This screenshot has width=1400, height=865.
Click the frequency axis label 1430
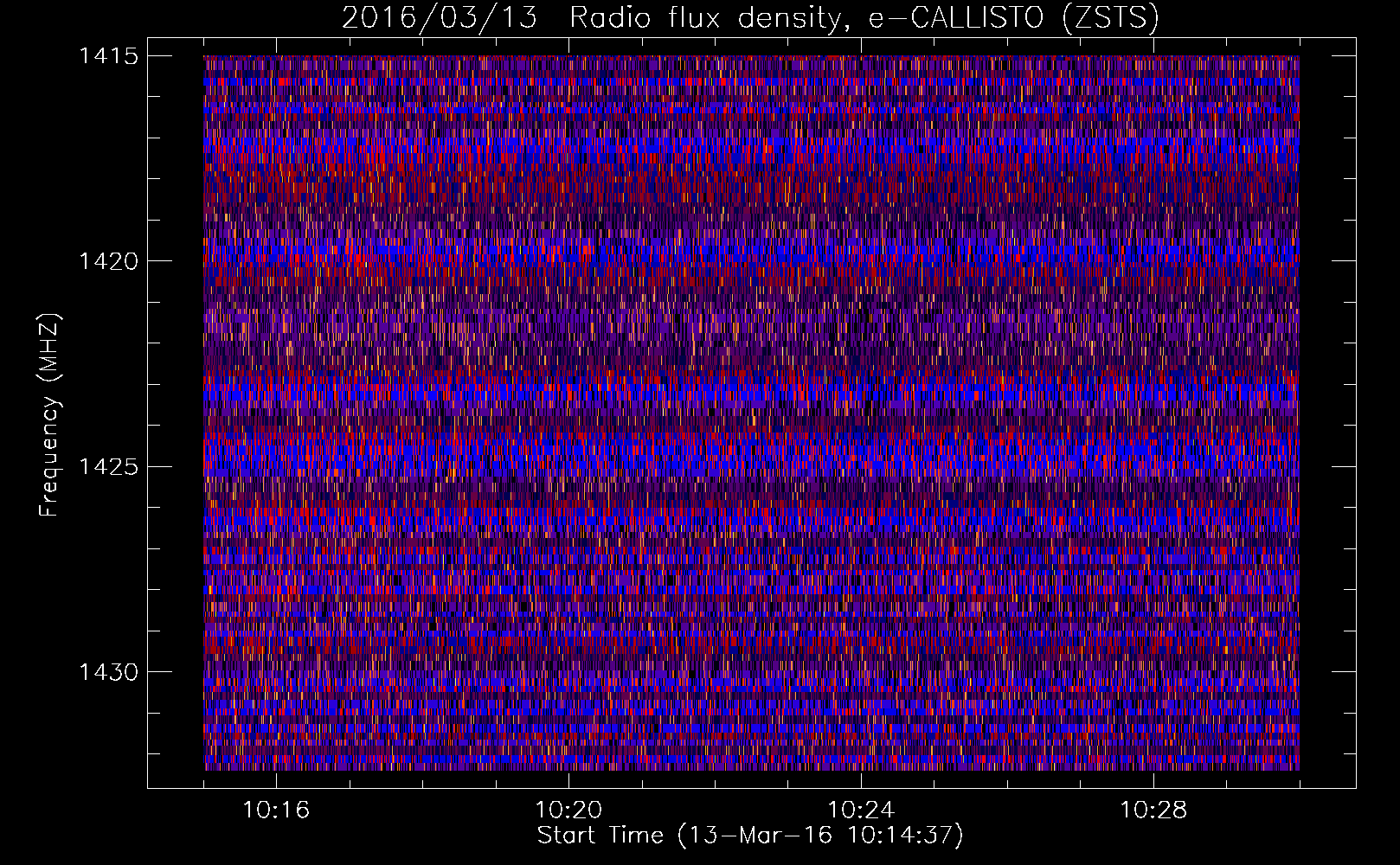(x=108, y=672)
